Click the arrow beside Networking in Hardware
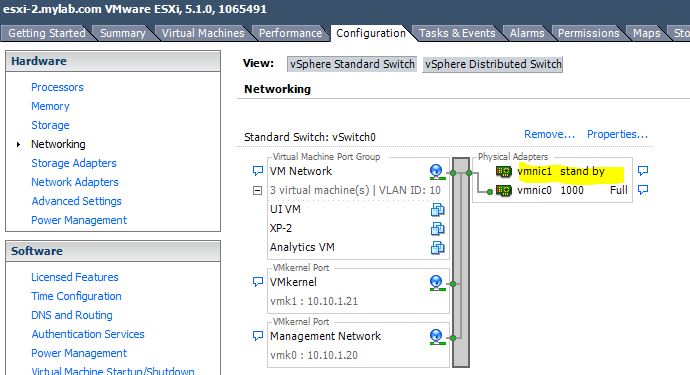 (x=18, y=144)
